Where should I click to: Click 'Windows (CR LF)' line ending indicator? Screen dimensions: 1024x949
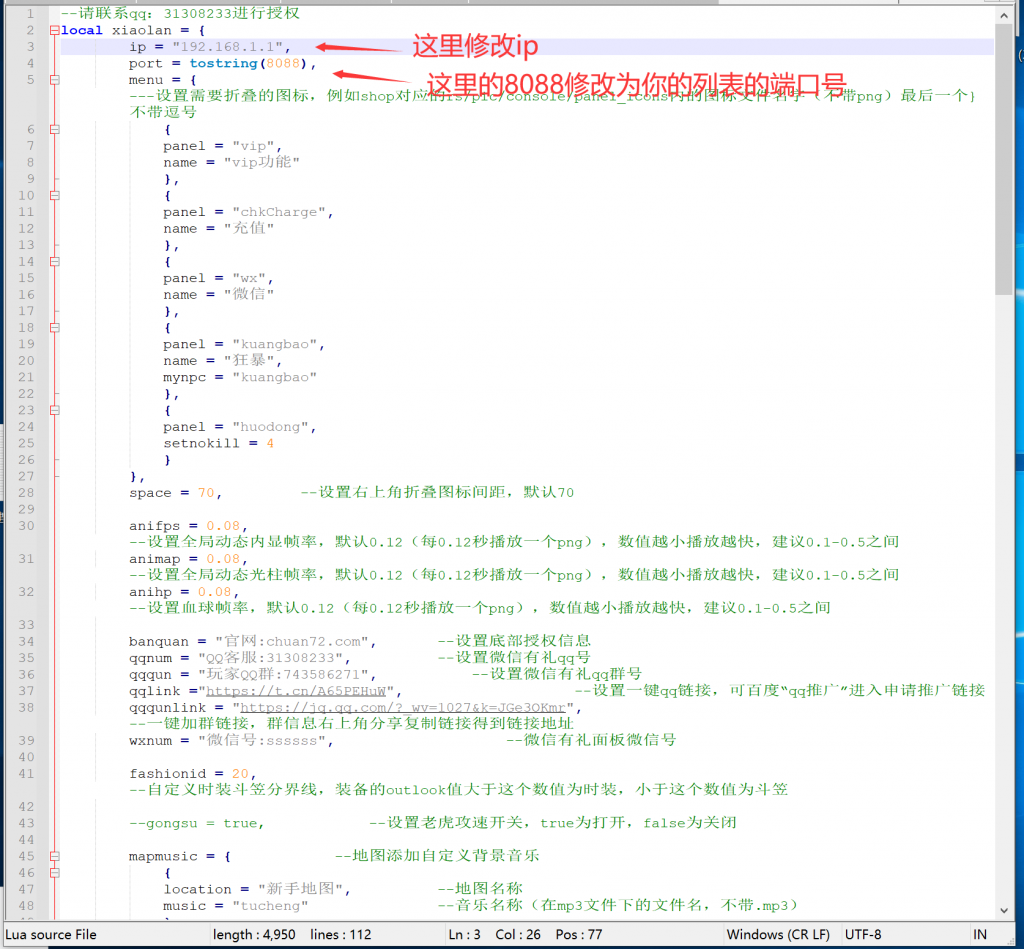pyautogui.click(x=778, y=935)
